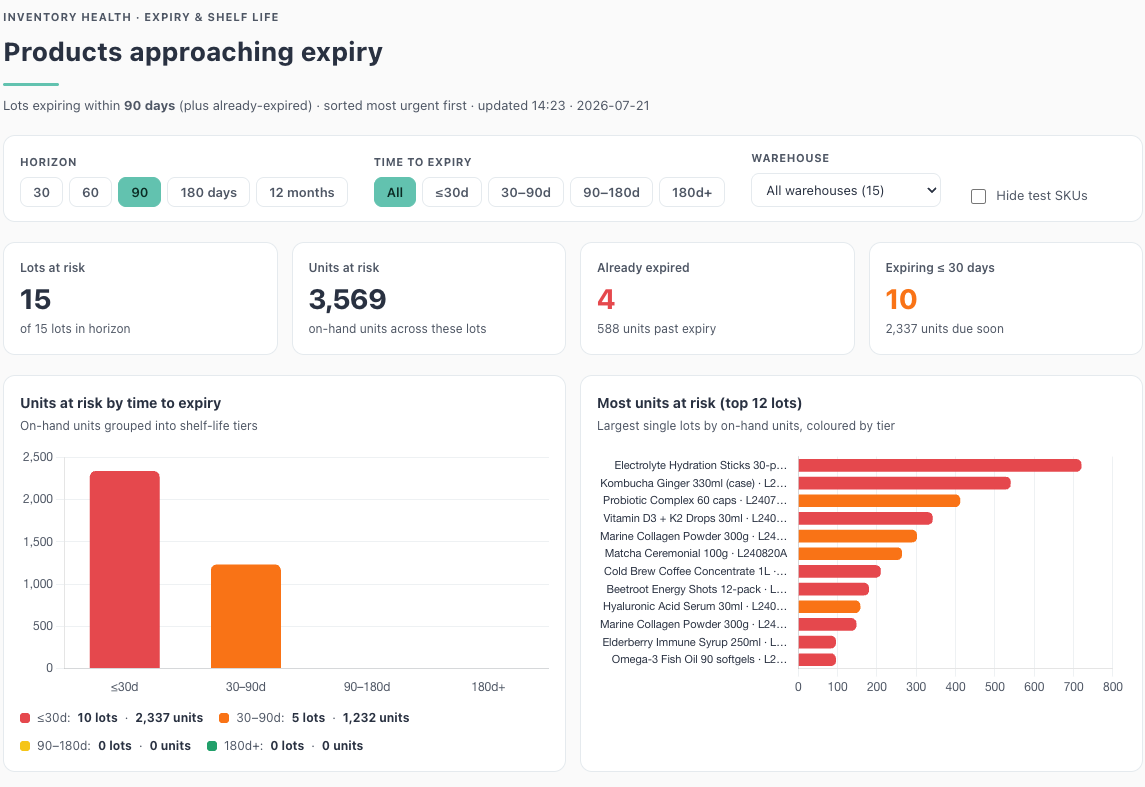Filter by 180d+ time to expiry
This screenshot has height=787, width=1145.
click(692, 193)
